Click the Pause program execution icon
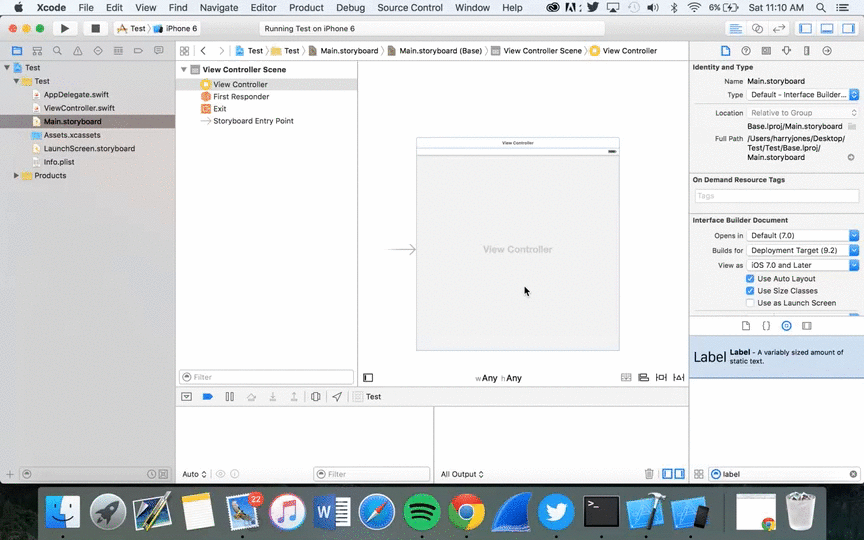 coord(230,397)
